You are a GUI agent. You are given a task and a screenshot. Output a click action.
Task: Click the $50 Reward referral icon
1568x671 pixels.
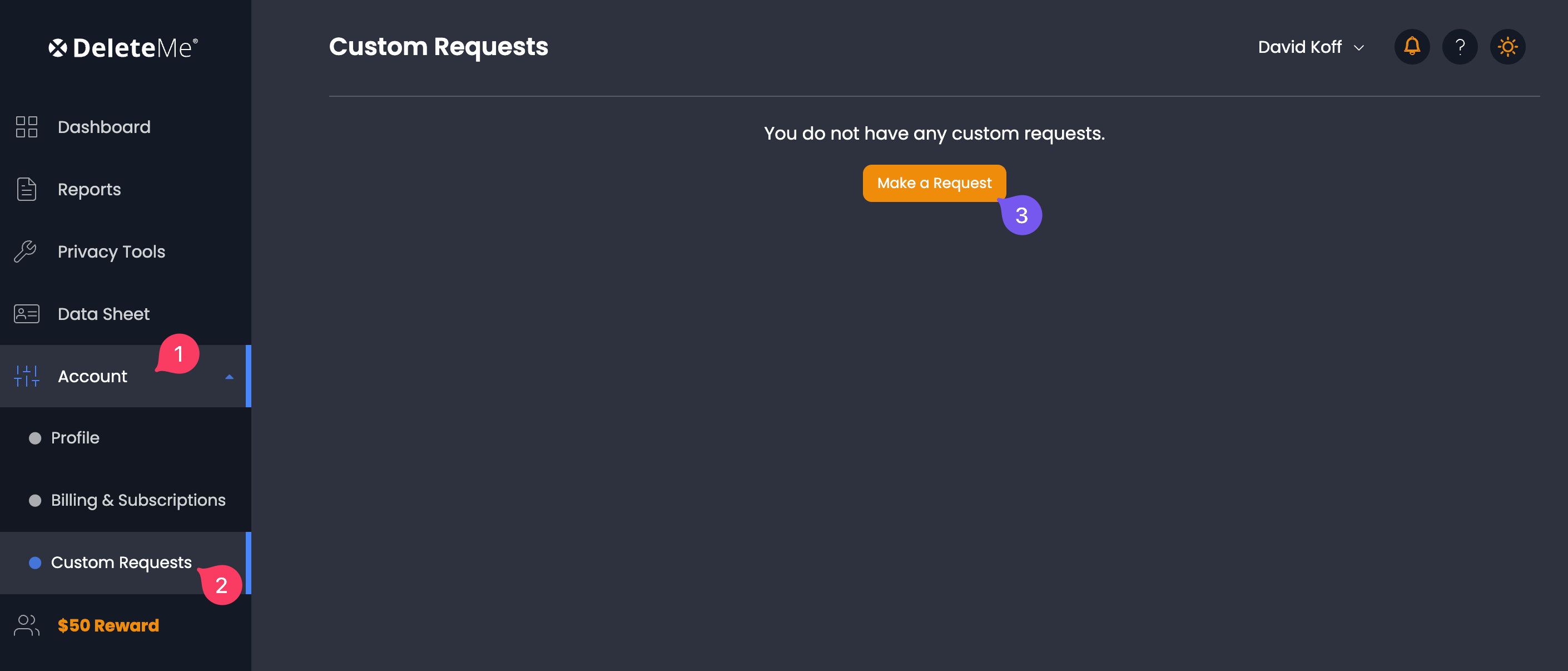[26, 625]
